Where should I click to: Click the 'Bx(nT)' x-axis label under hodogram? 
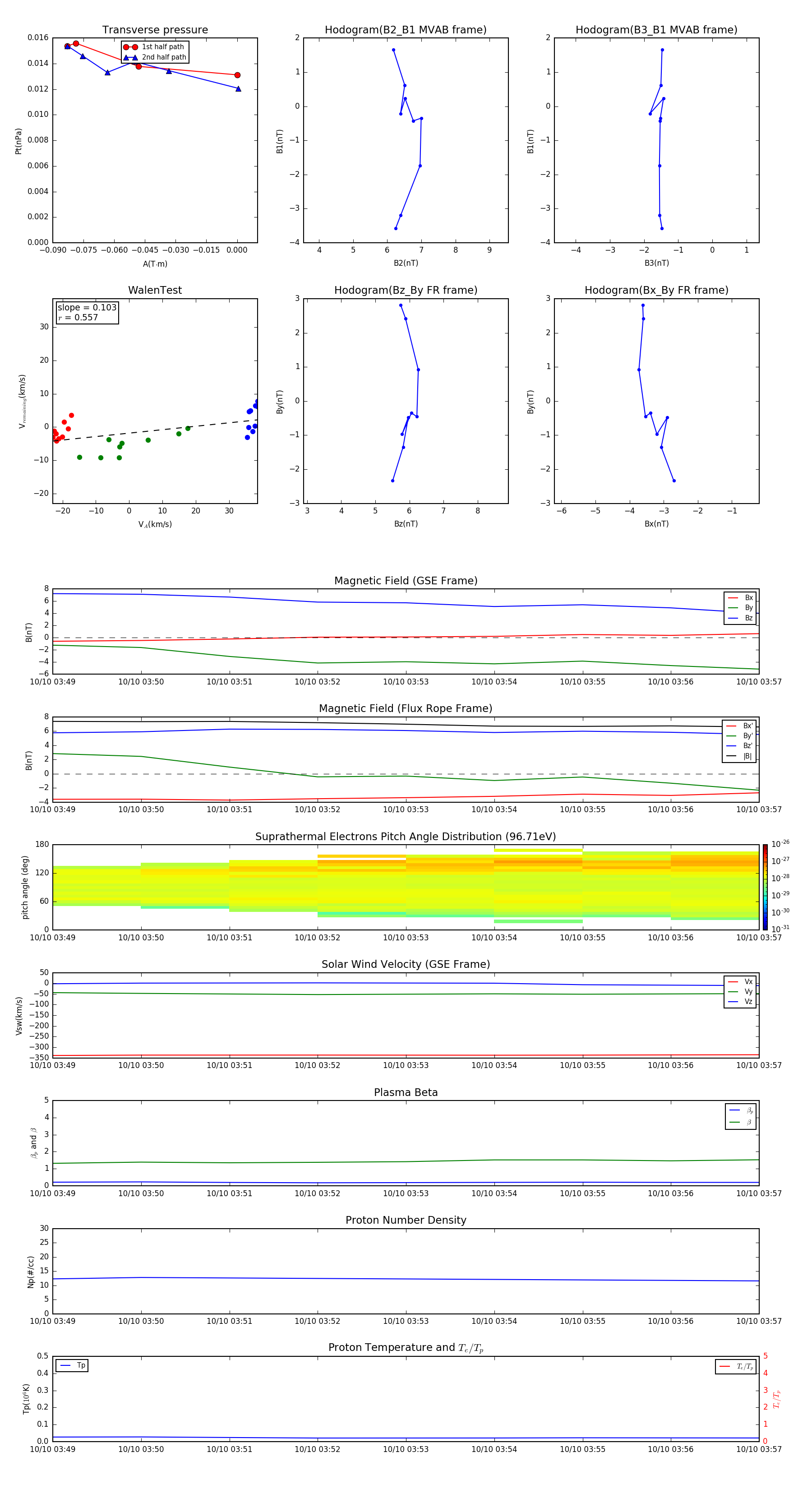(656, 524)
